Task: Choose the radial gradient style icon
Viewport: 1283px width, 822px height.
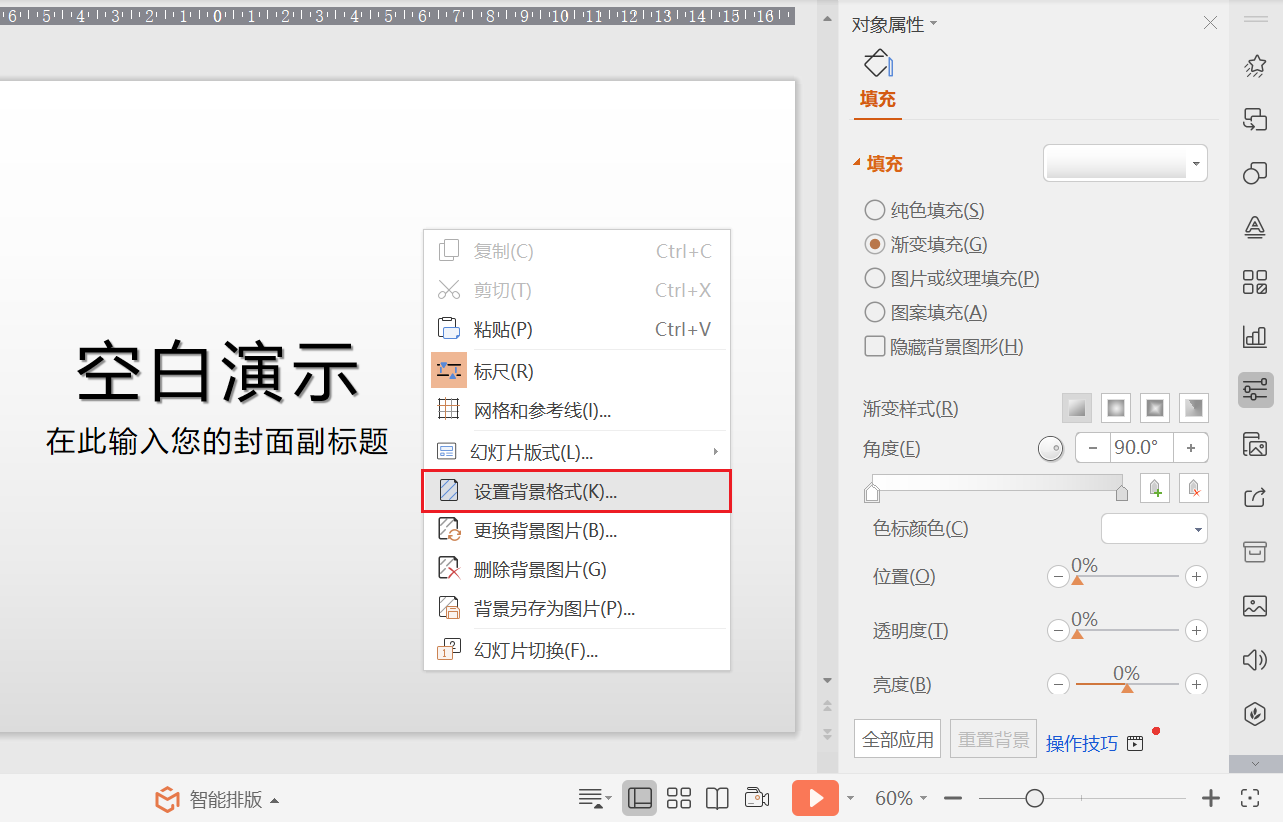Action: click(x=1116, y=408)
